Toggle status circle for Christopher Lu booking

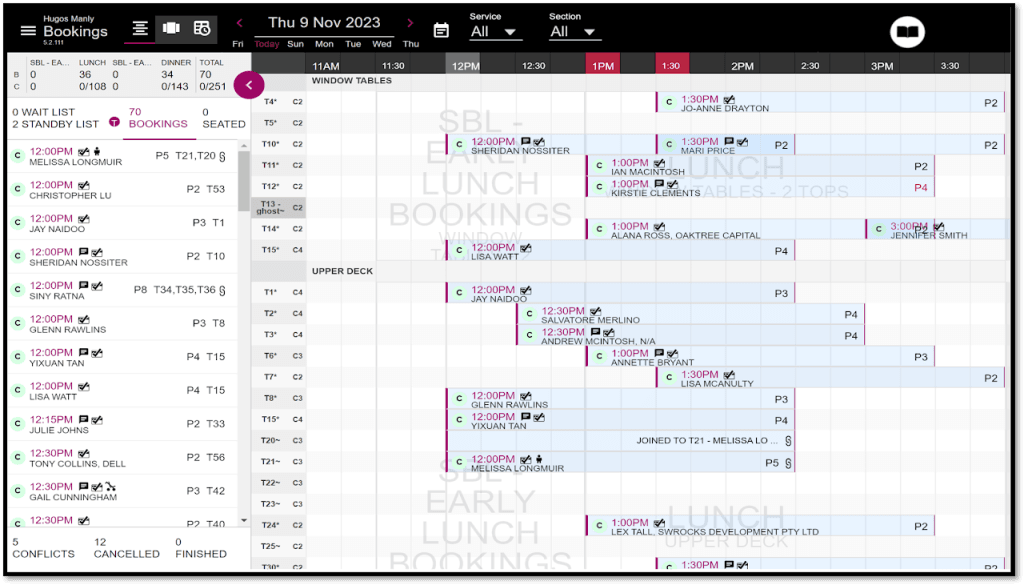pos(17,190)
